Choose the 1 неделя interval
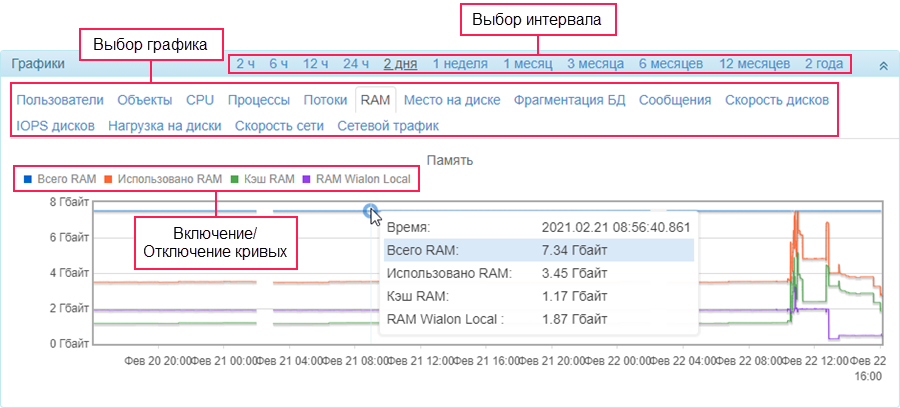Screen dimensions: 900x408 coord(460,64)
